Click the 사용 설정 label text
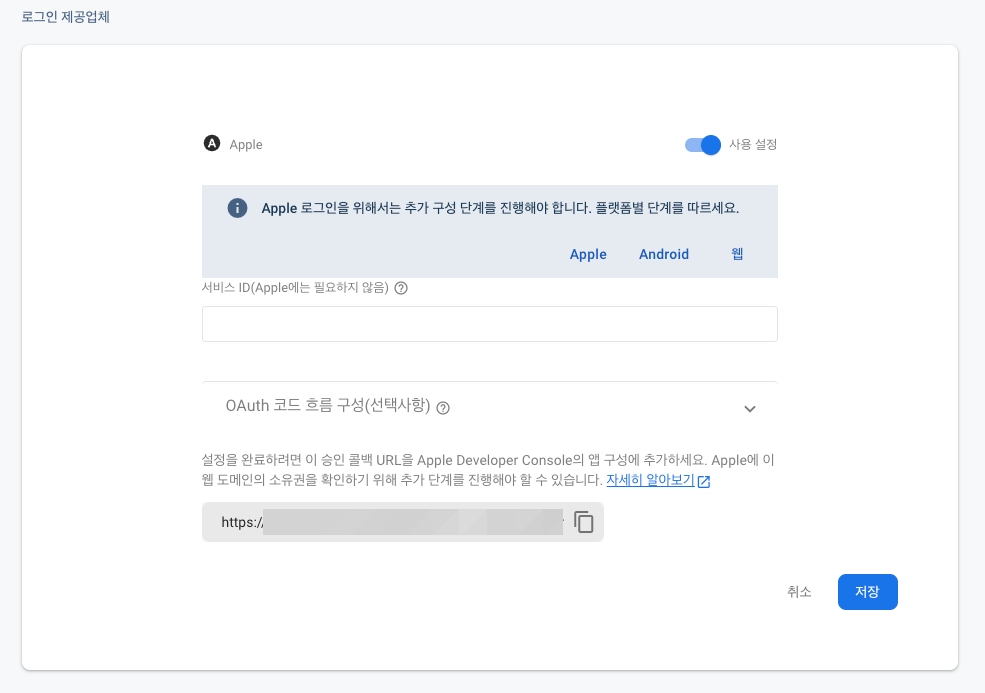The image size is (985, 693). [753, 145]
